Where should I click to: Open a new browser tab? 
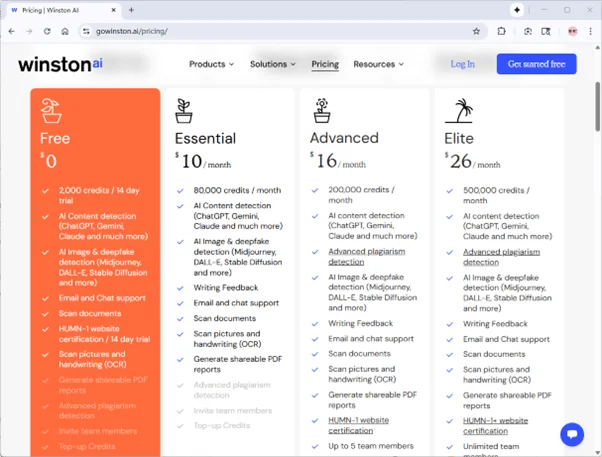tap(131, 10)
